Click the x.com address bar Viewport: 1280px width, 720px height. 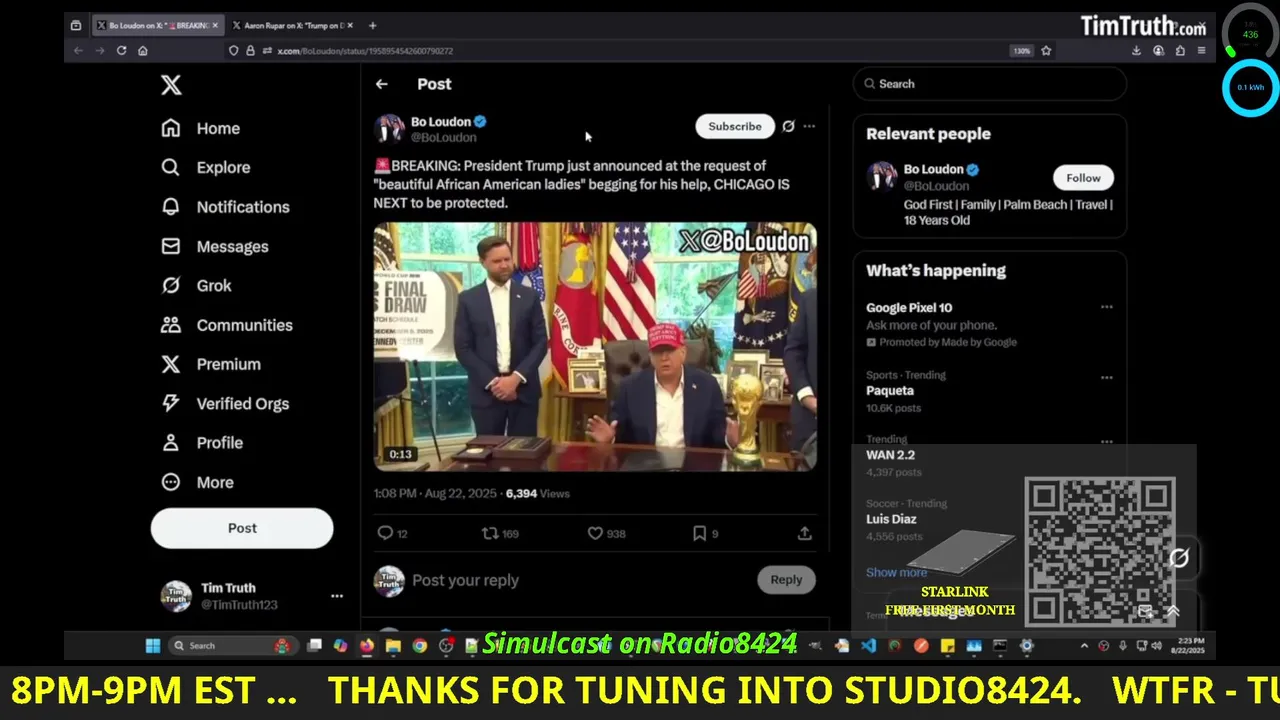coord(630,50)
